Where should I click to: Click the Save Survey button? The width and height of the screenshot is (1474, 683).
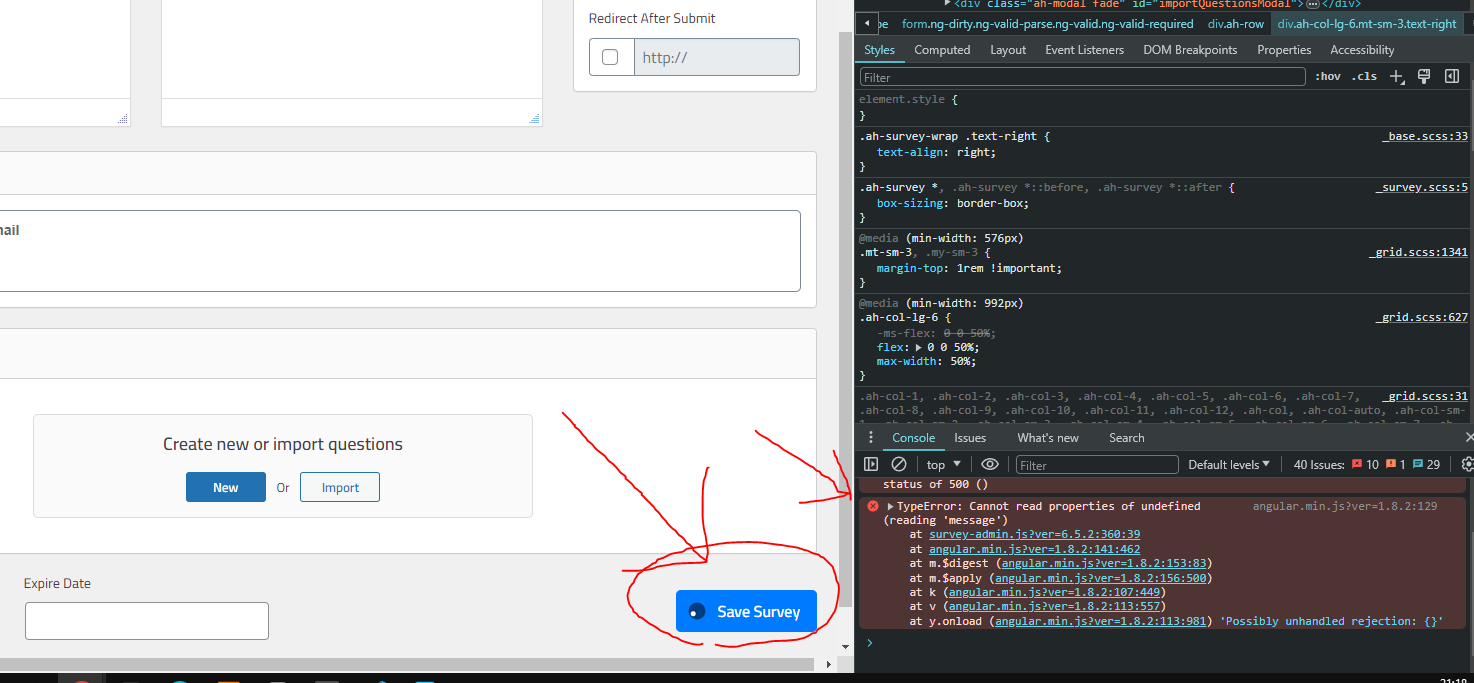tap(746, 611)
